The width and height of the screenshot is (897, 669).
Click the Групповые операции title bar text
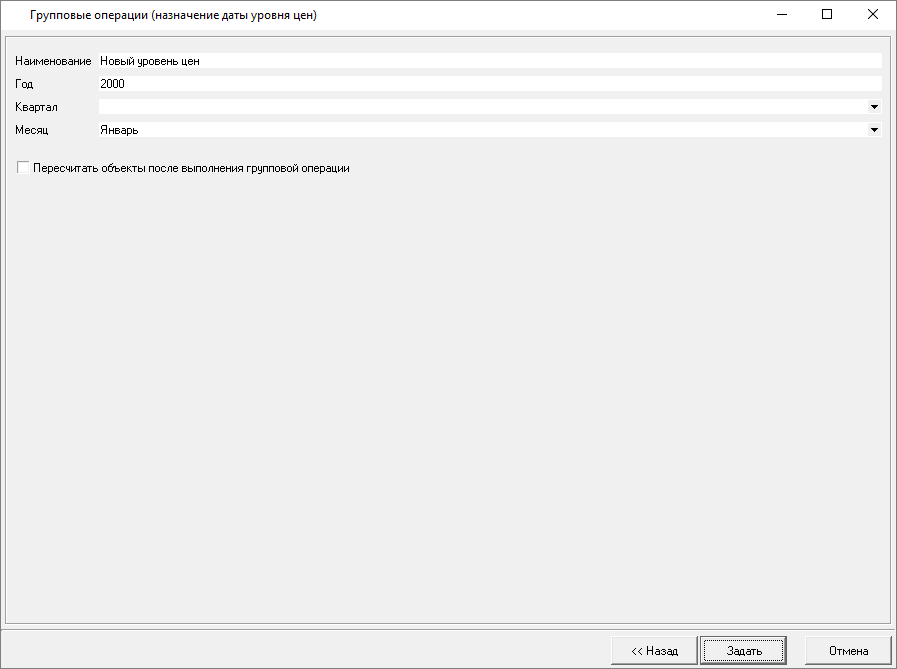click(174, 16)
